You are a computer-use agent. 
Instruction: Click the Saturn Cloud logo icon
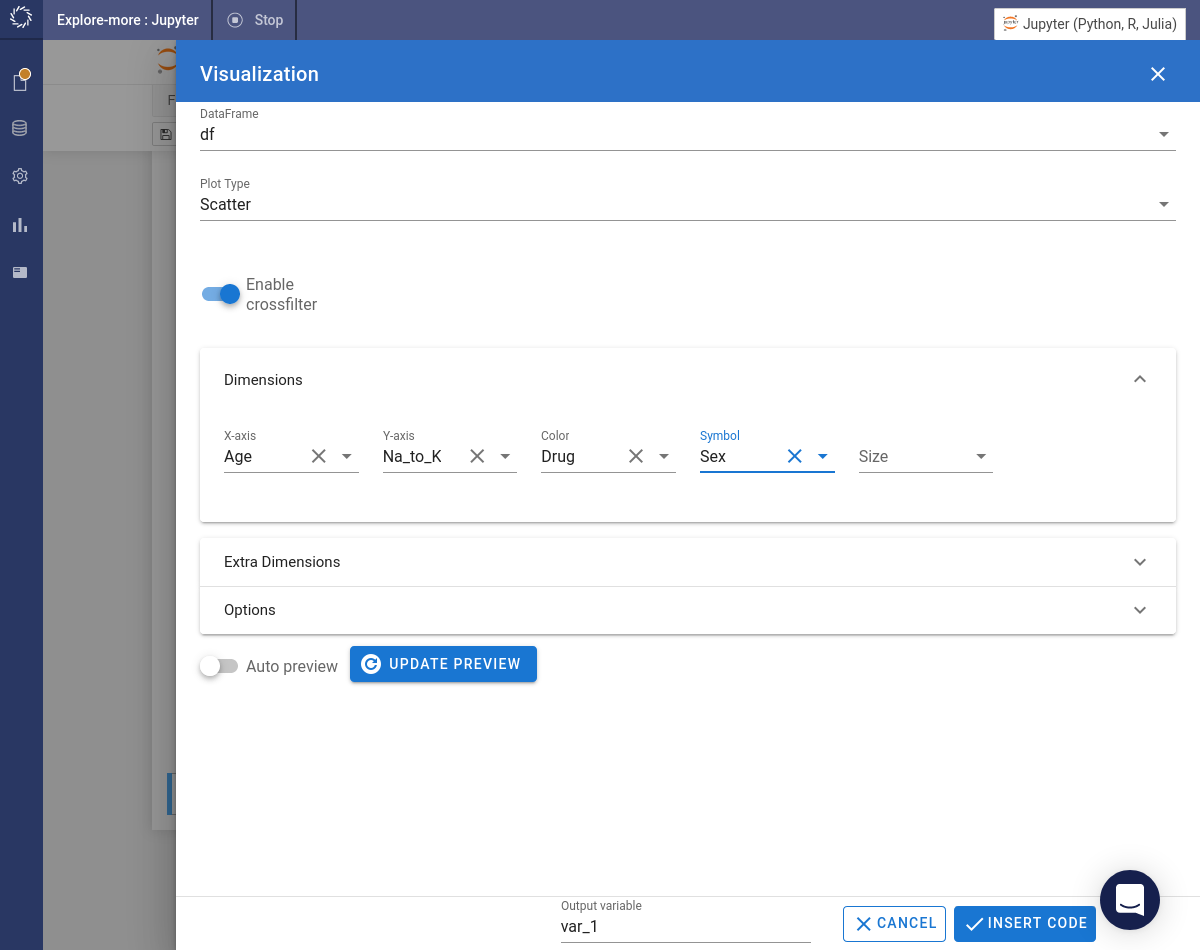coord(21,19)
